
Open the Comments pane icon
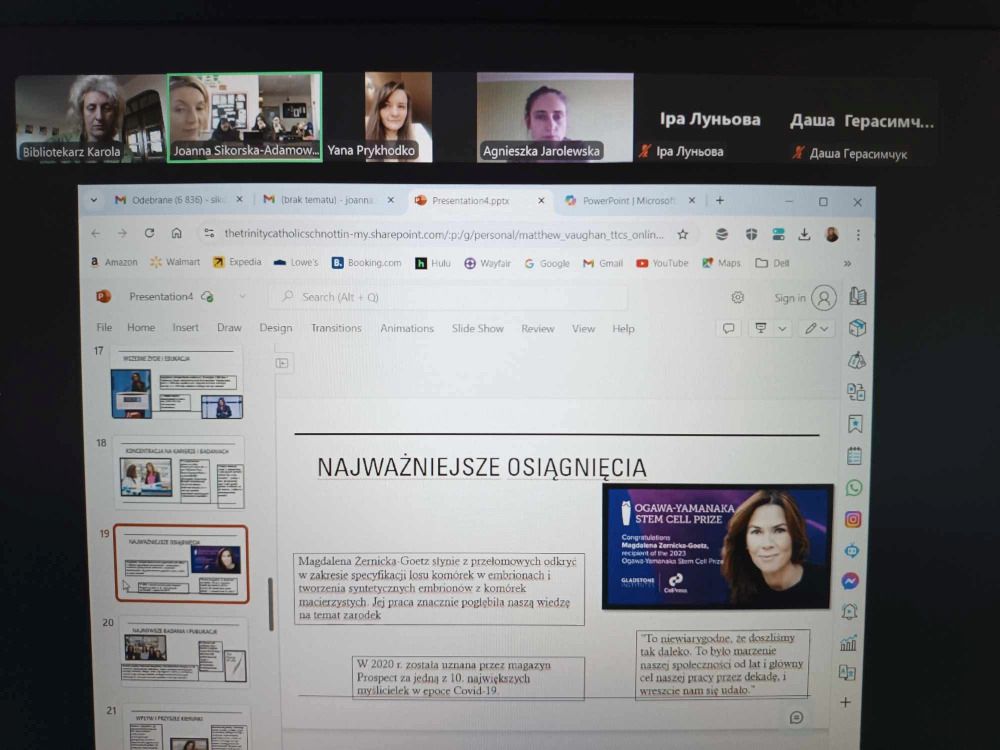coord(728,328)
